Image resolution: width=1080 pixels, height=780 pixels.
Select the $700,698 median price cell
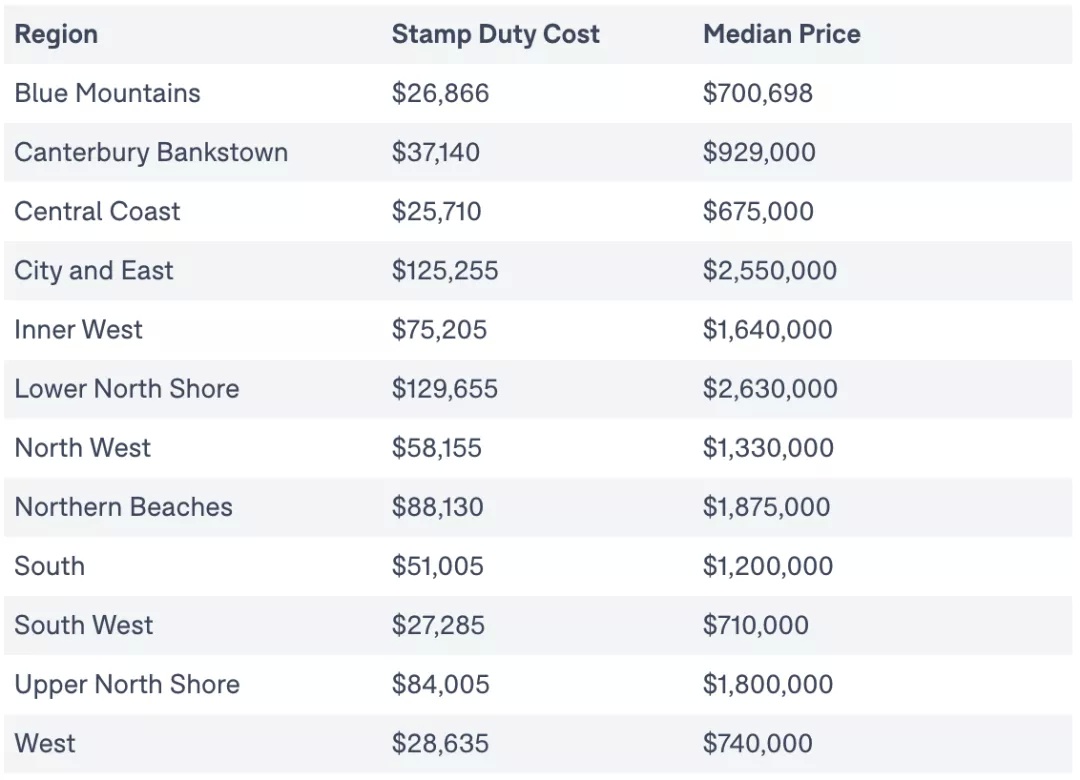758,93
